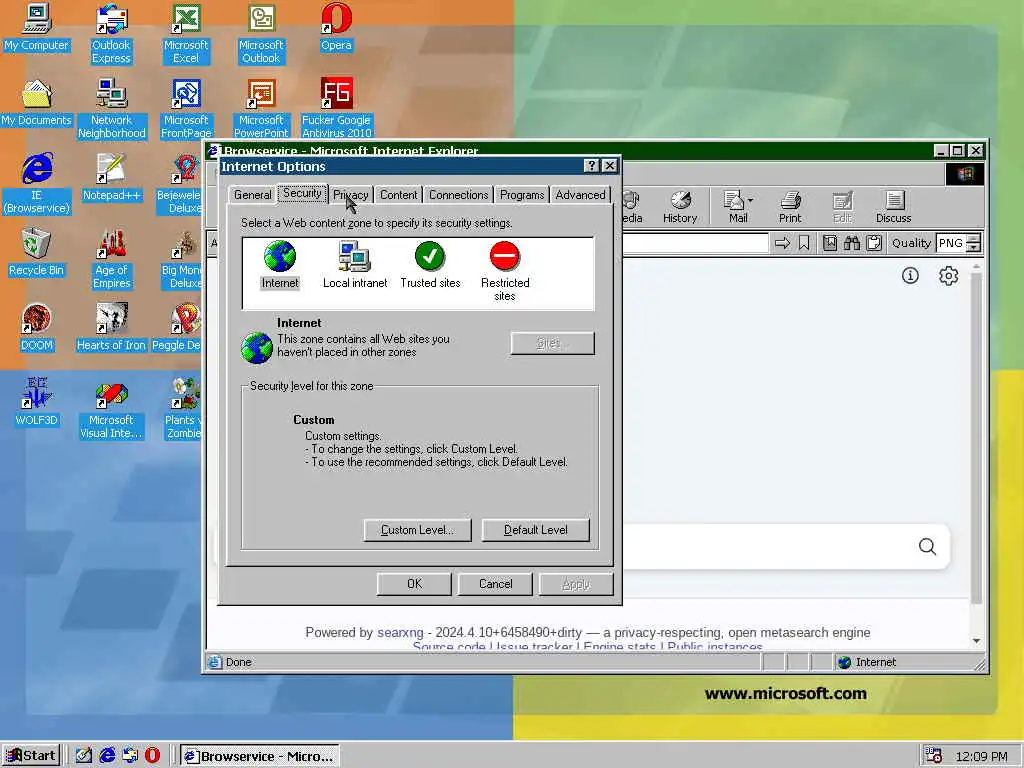Click the Quality PNG input field
This screenshot has height=768, width=1024.
tap(951, 243)
